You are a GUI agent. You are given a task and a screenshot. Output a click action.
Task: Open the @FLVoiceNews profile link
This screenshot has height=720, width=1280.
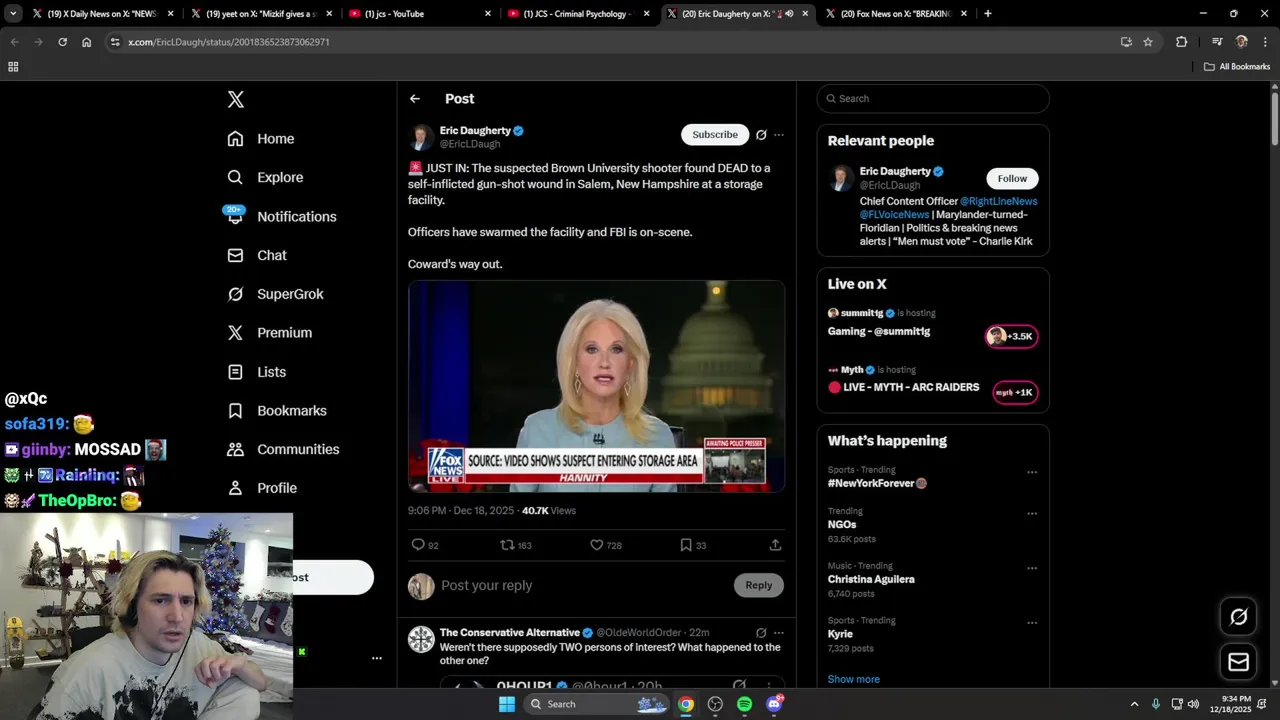click(894, 215)
